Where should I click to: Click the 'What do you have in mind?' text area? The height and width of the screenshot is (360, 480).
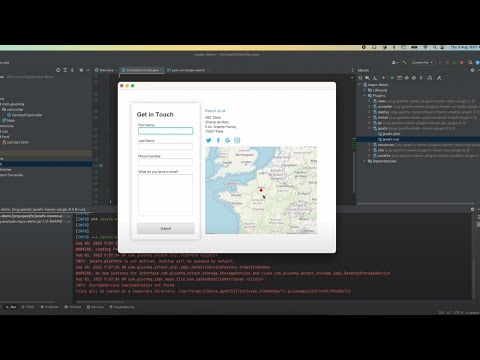pyautogui.click(x=165, y=195)
